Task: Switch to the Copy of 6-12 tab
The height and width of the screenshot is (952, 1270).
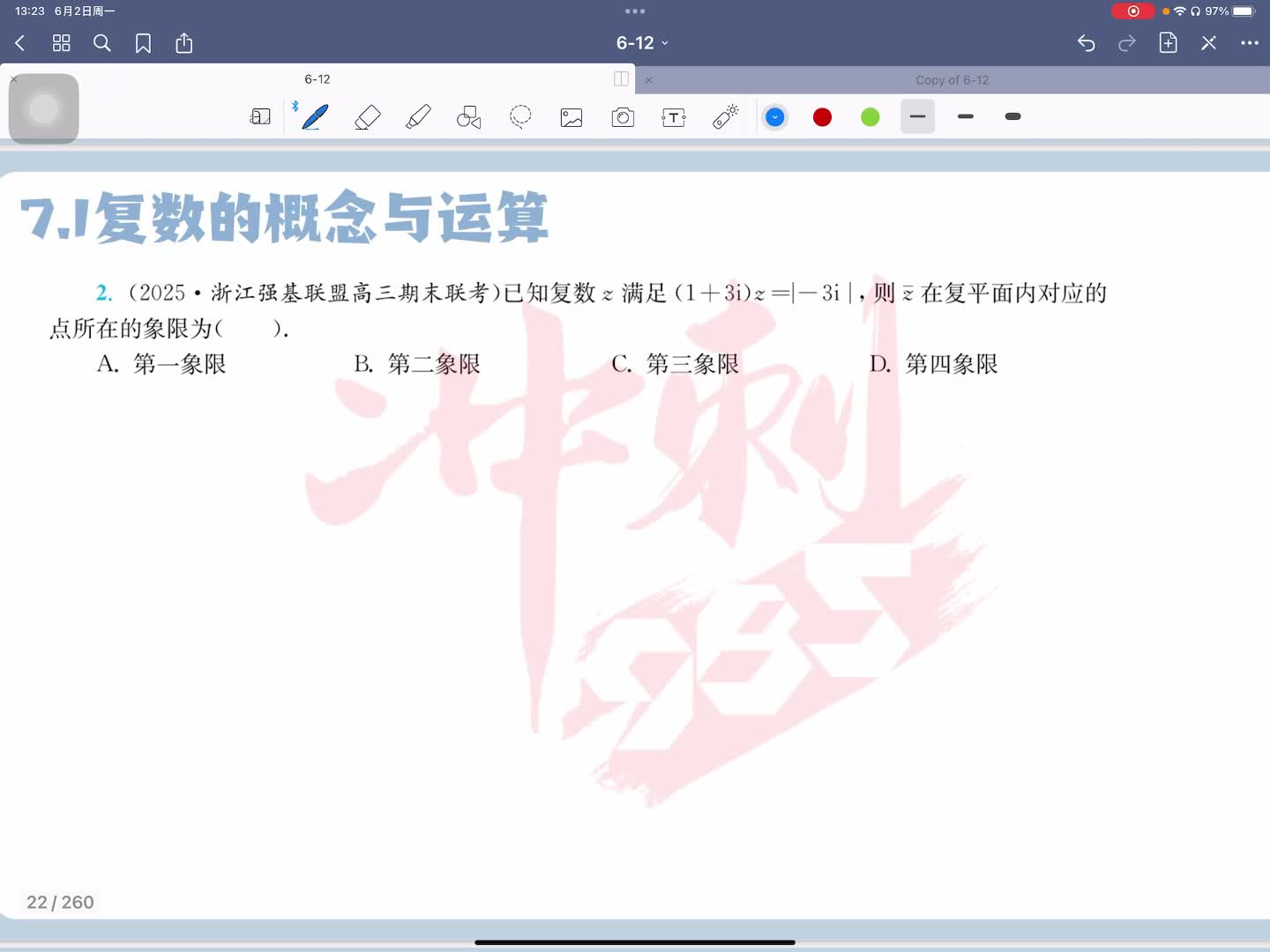Action: 952,80
